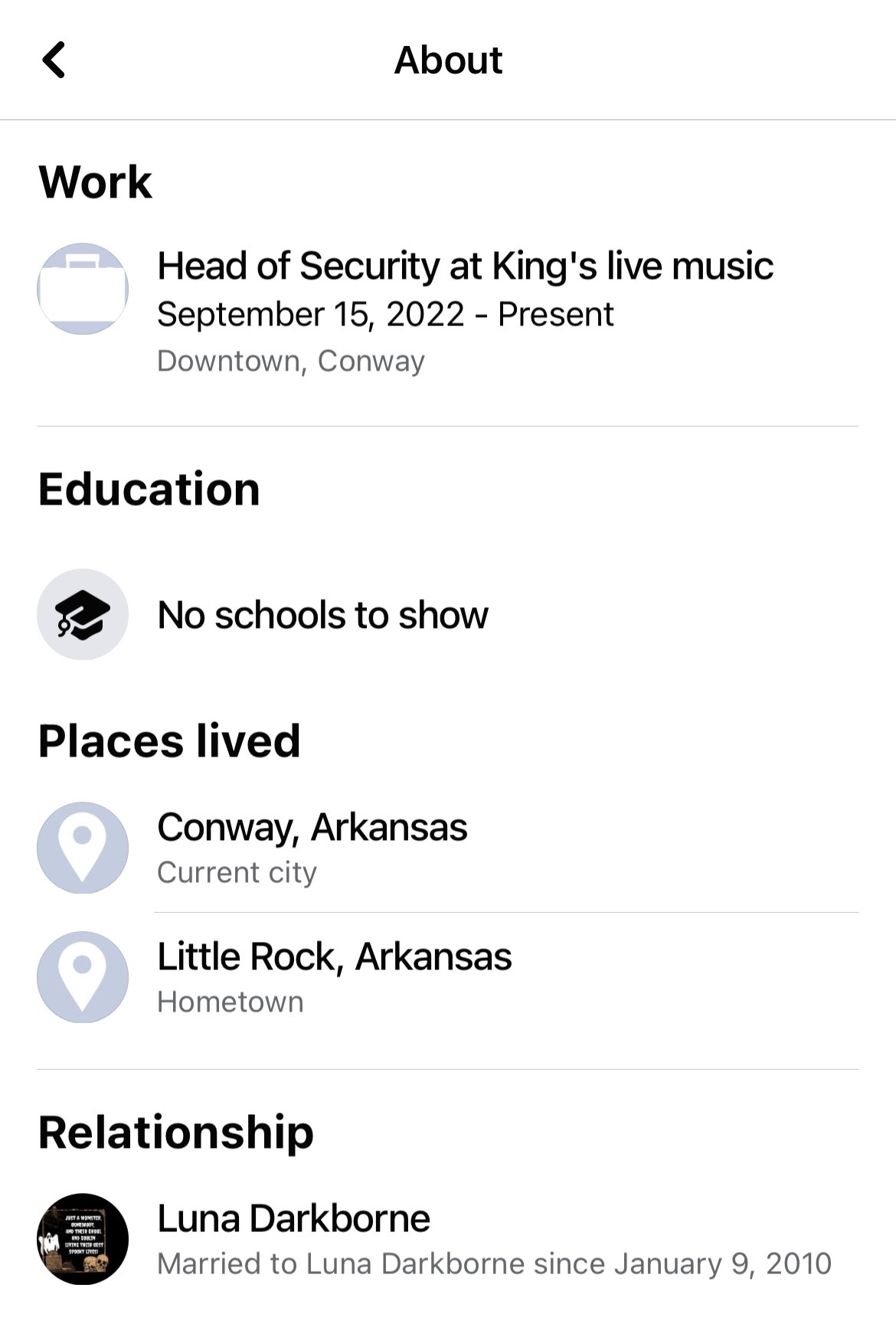
Task: Click the briefcase work icon
Action: (83, 289)
